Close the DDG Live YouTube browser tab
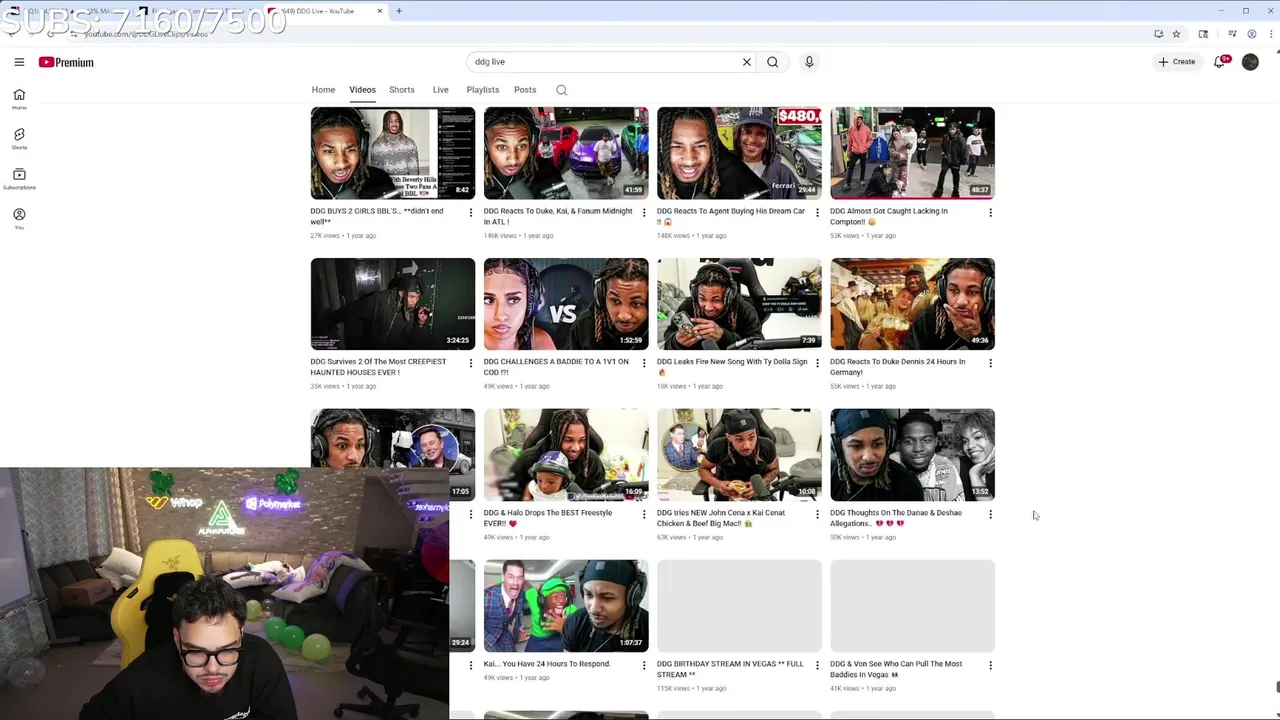This screenshot has height=720, width=1280. (x=380, y=11)
